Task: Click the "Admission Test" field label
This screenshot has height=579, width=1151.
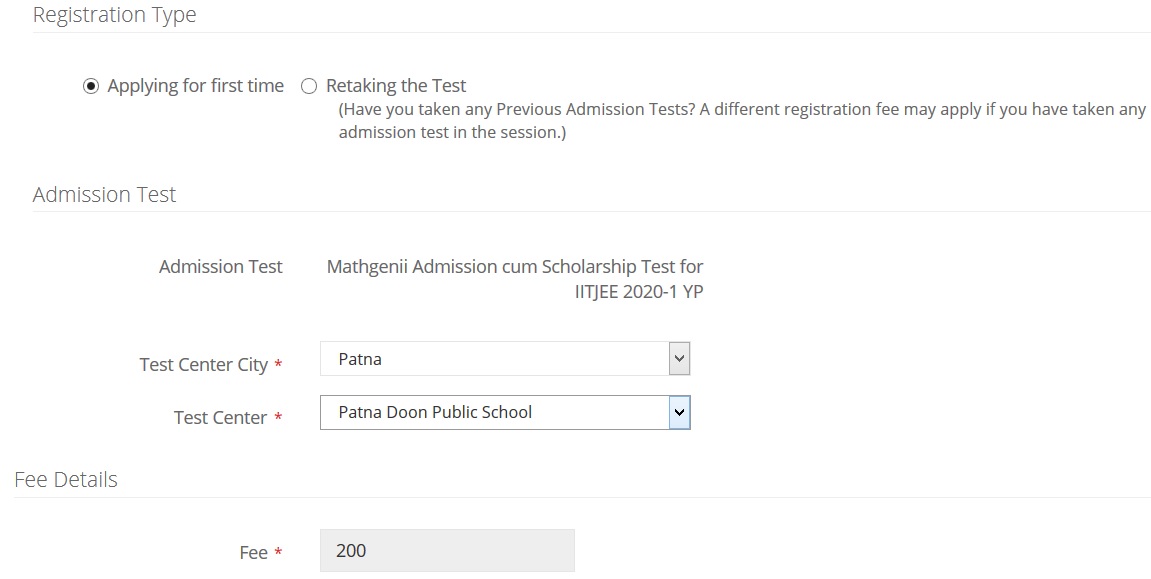Action: click(x=220, y=267)
